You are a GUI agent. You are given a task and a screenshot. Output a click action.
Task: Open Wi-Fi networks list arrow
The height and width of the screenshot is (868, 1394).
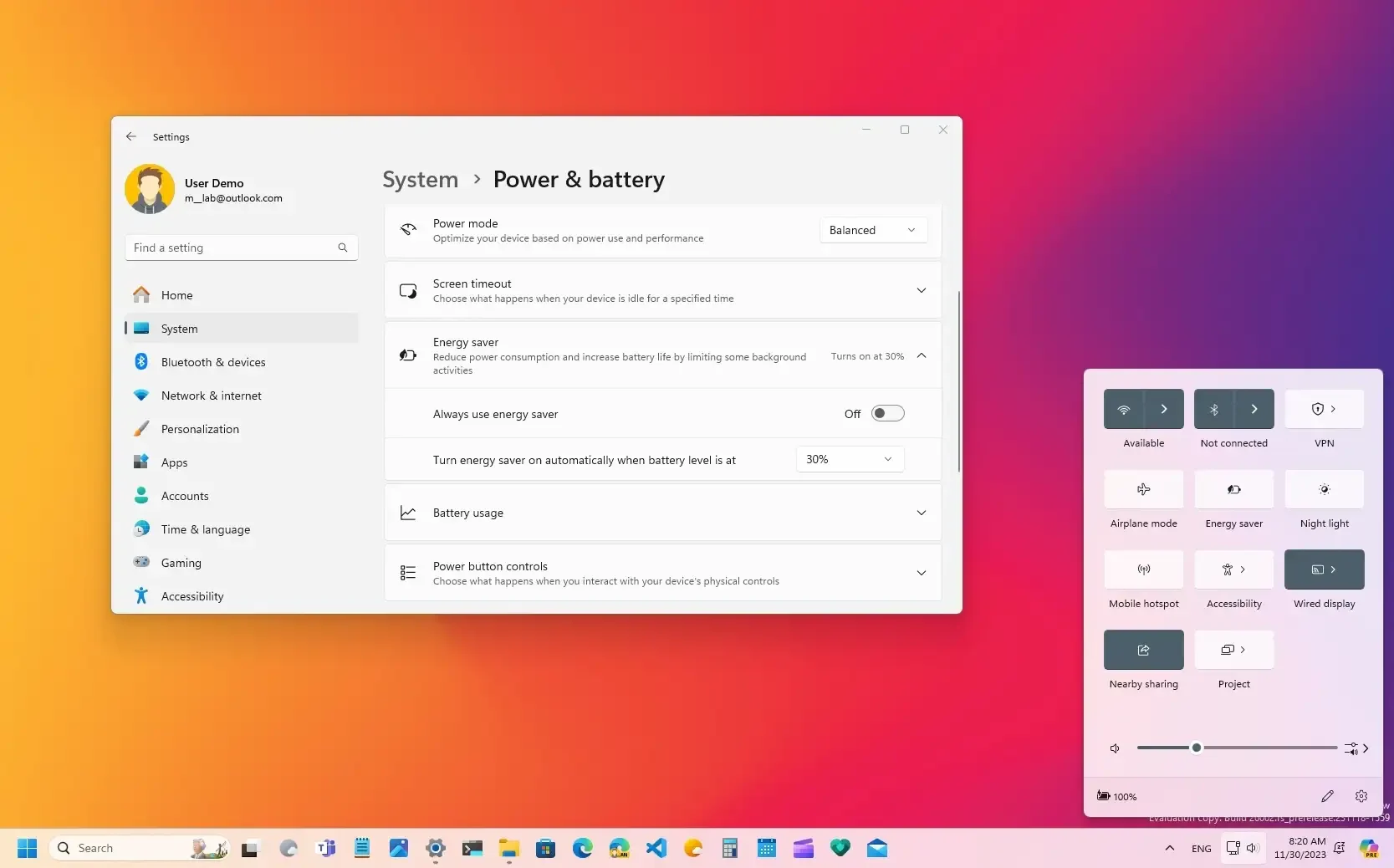tap(1164, 409)
